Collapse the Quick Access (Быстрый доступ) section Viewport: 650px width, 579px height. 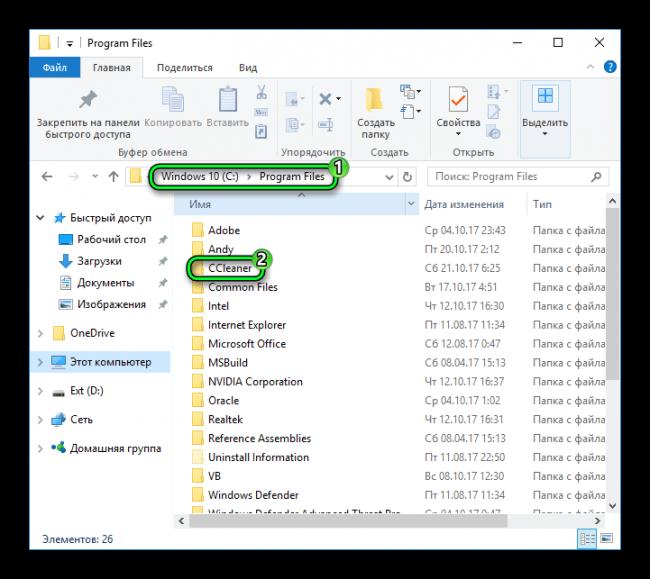coord(41,218)
